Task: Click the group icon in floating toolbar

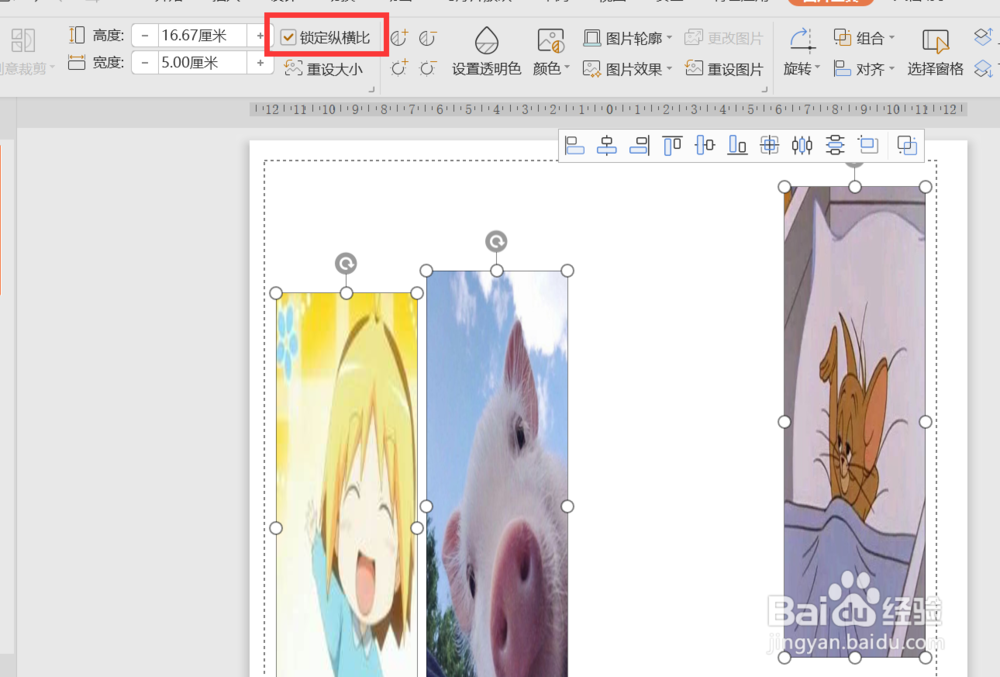Action: (x=907, y=145)
